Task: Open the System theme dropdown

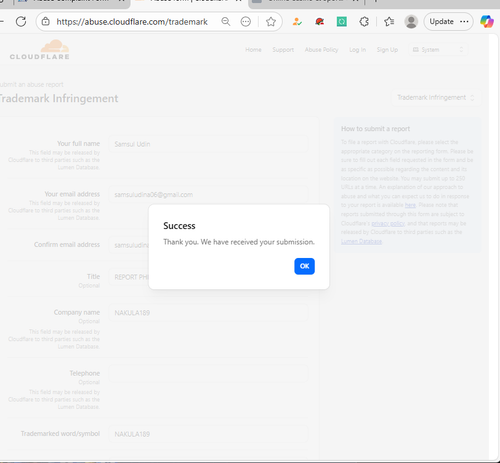Action: pyautogui.click(x=438, y=50)
